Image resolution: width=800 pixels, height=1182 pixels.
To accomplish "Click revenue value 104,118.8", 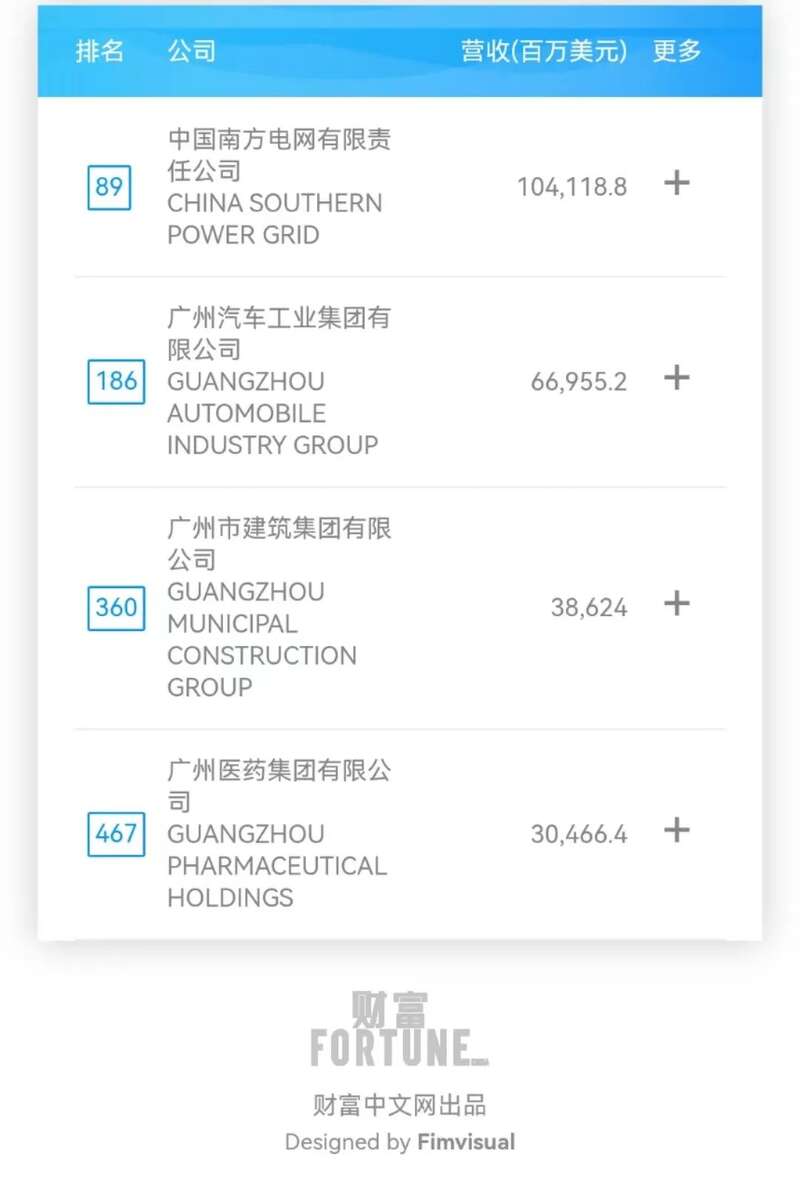I will (x=572, y=187).
